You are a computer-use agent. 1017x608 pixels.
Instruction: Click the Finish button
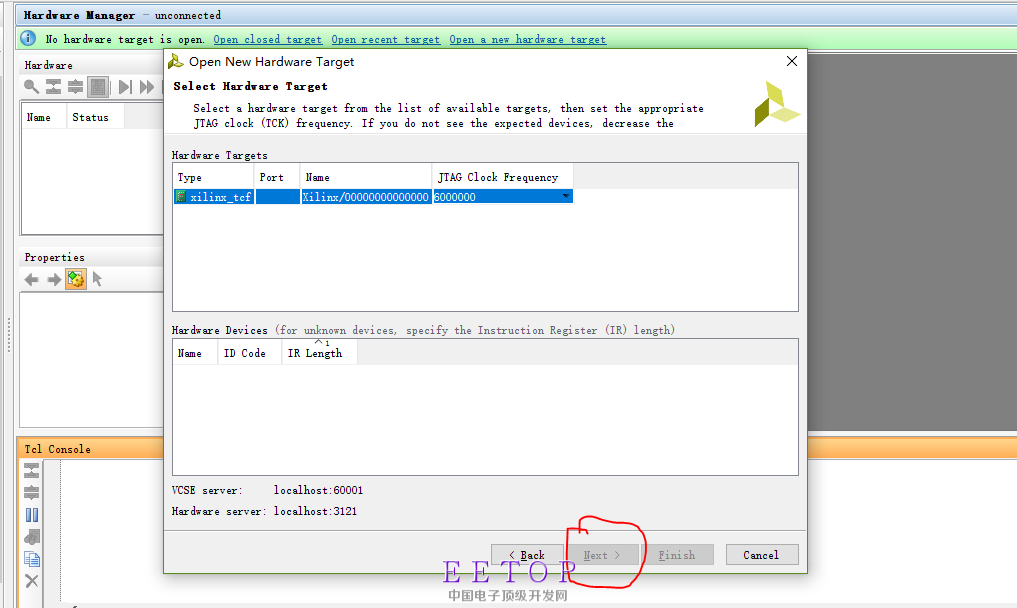tap(677, 555)
